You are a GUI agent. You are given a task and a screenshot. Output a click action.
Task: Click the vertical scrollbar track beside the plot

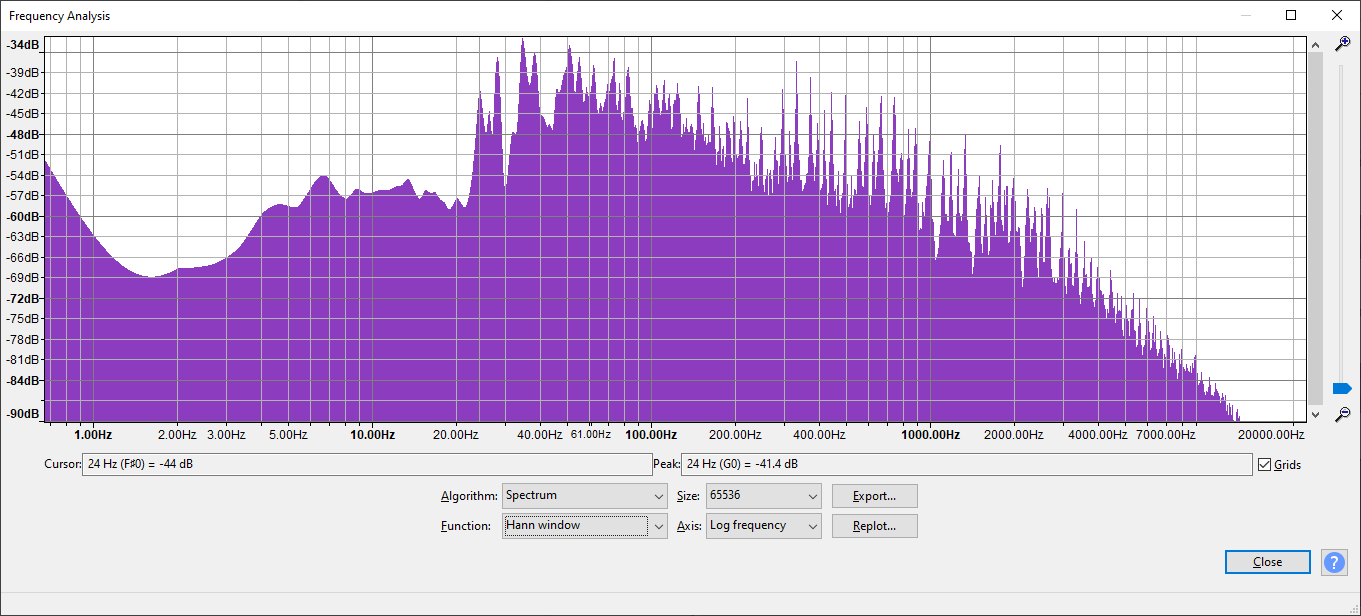1316,230
